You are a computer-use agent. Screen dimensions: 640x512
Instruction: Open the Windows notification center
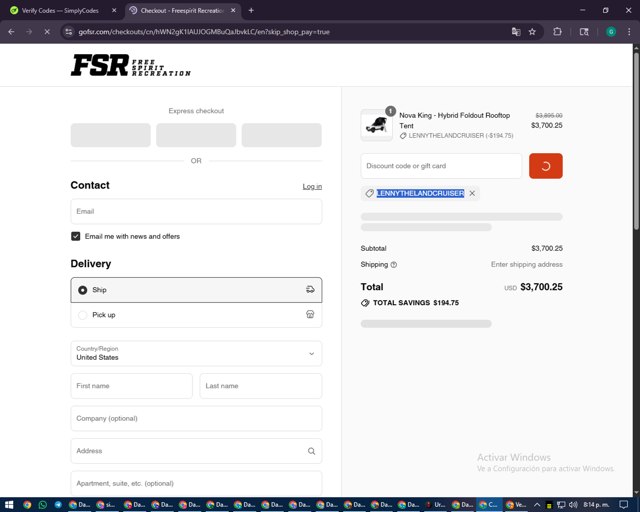click(x=624, y=505)
